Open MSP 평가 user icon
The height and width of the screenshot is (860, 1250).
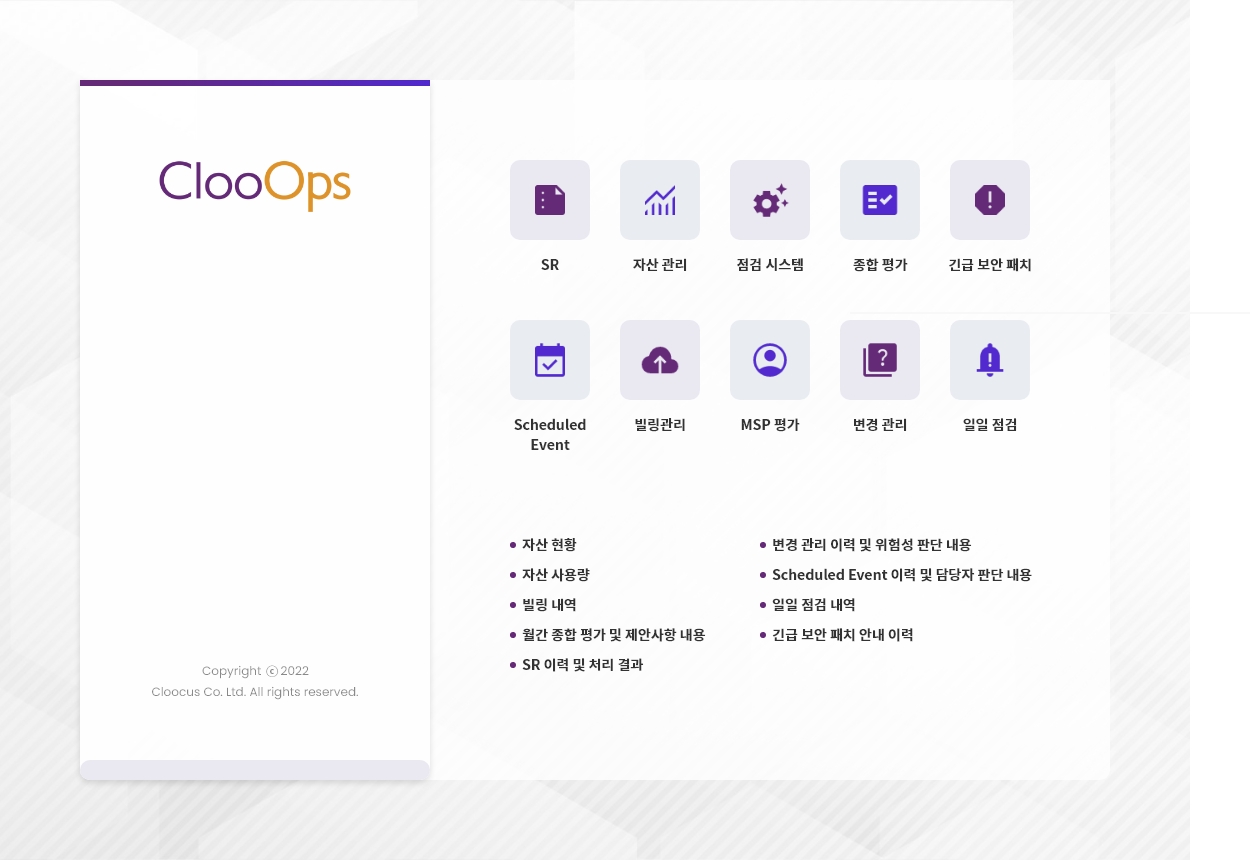(x=770, y=360)
